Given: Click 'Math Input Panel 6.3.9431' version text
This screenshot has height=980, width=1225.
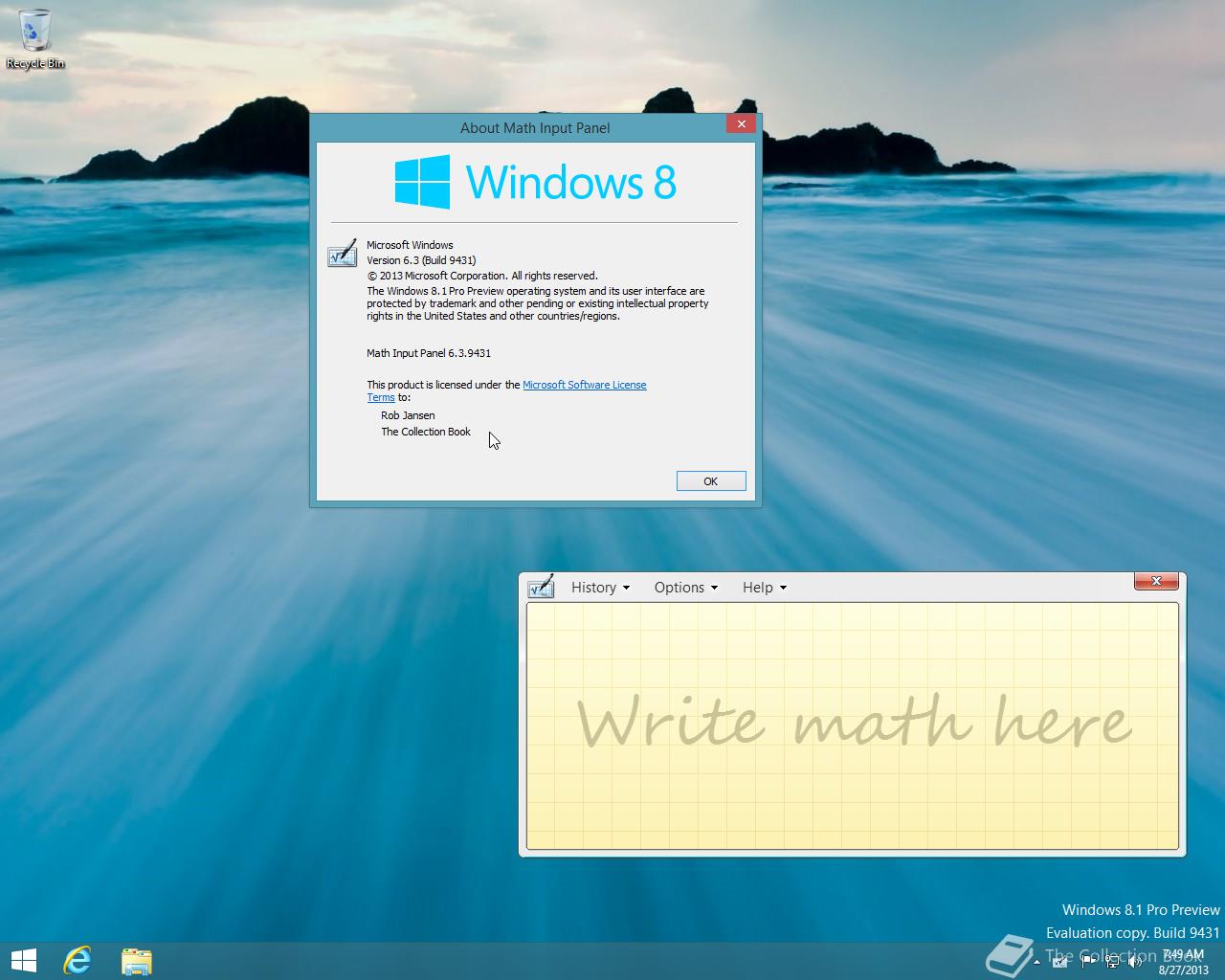Looking at the screenshot, I should click(429, 353).
